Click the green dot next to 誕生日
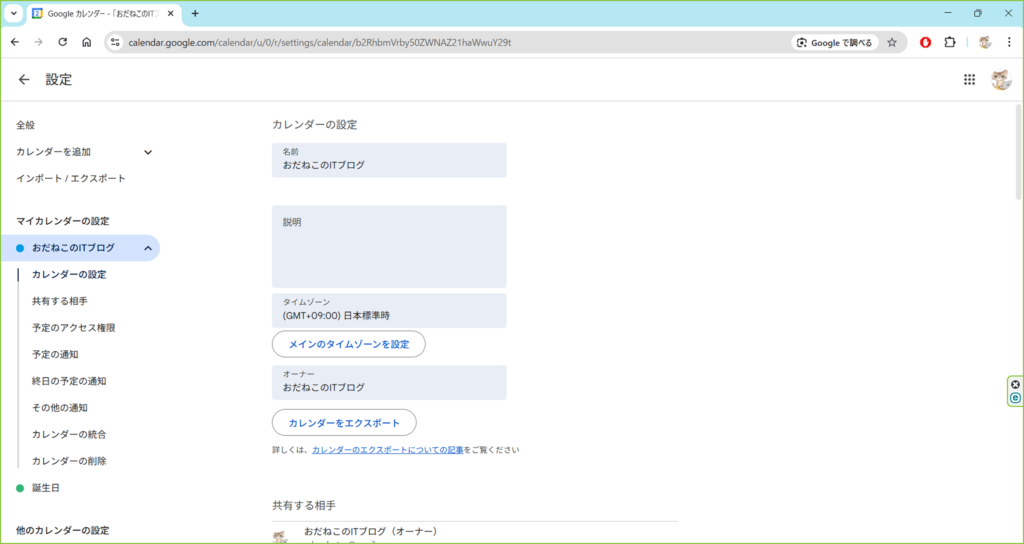 [x=20, y=488]
